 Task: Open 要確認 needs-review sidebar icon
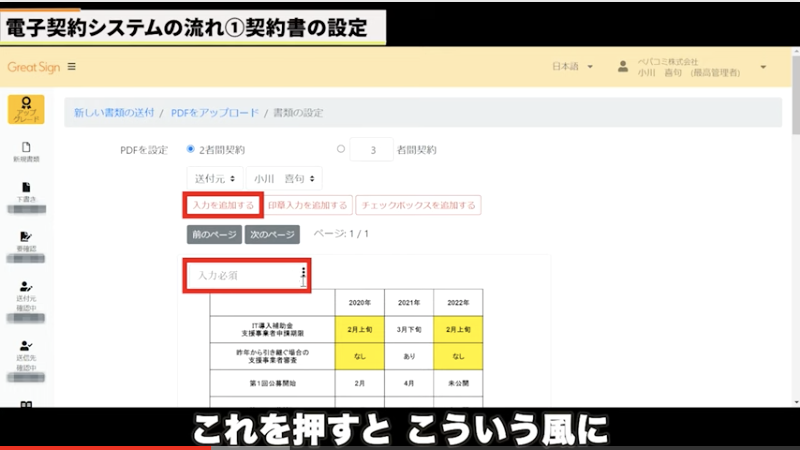pos(26,239)
